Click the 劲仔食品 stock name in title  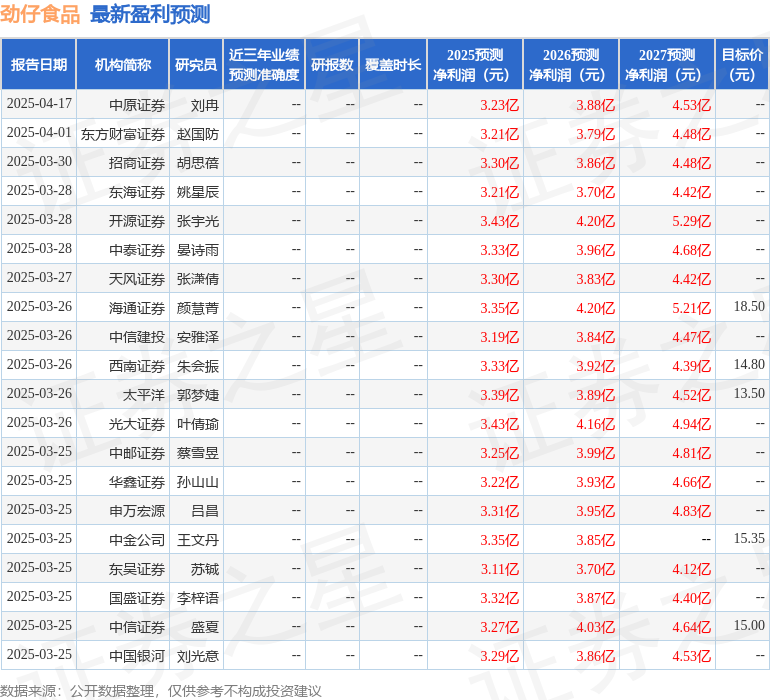coord(40,14)
